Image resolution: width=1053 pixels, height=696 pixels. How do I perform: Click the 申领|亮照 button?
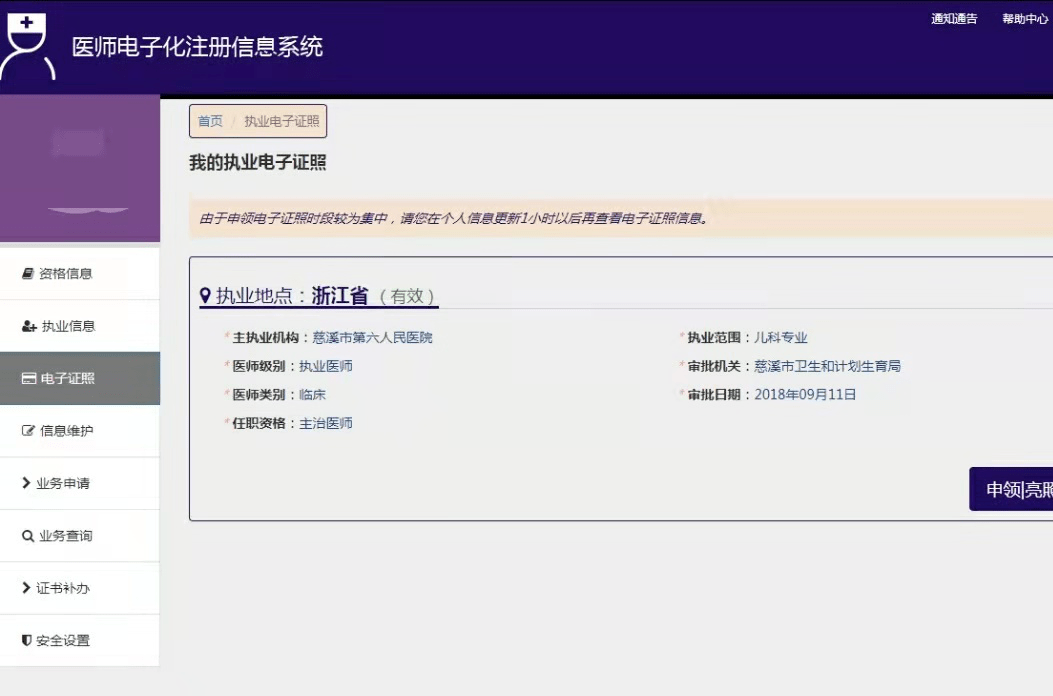click(1011, 489)
